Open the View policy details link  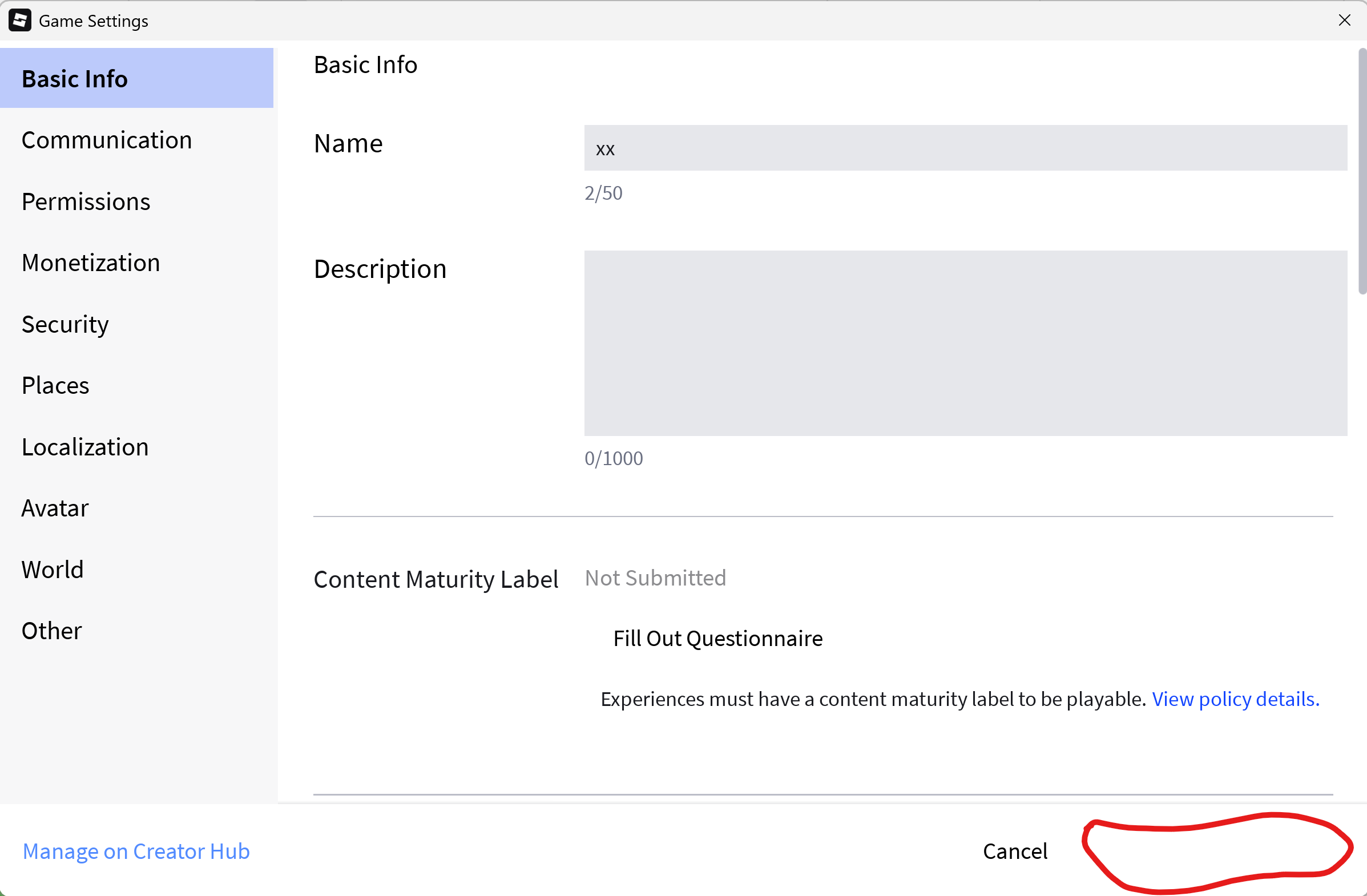pyautogui.click(x=1236, y=699)
